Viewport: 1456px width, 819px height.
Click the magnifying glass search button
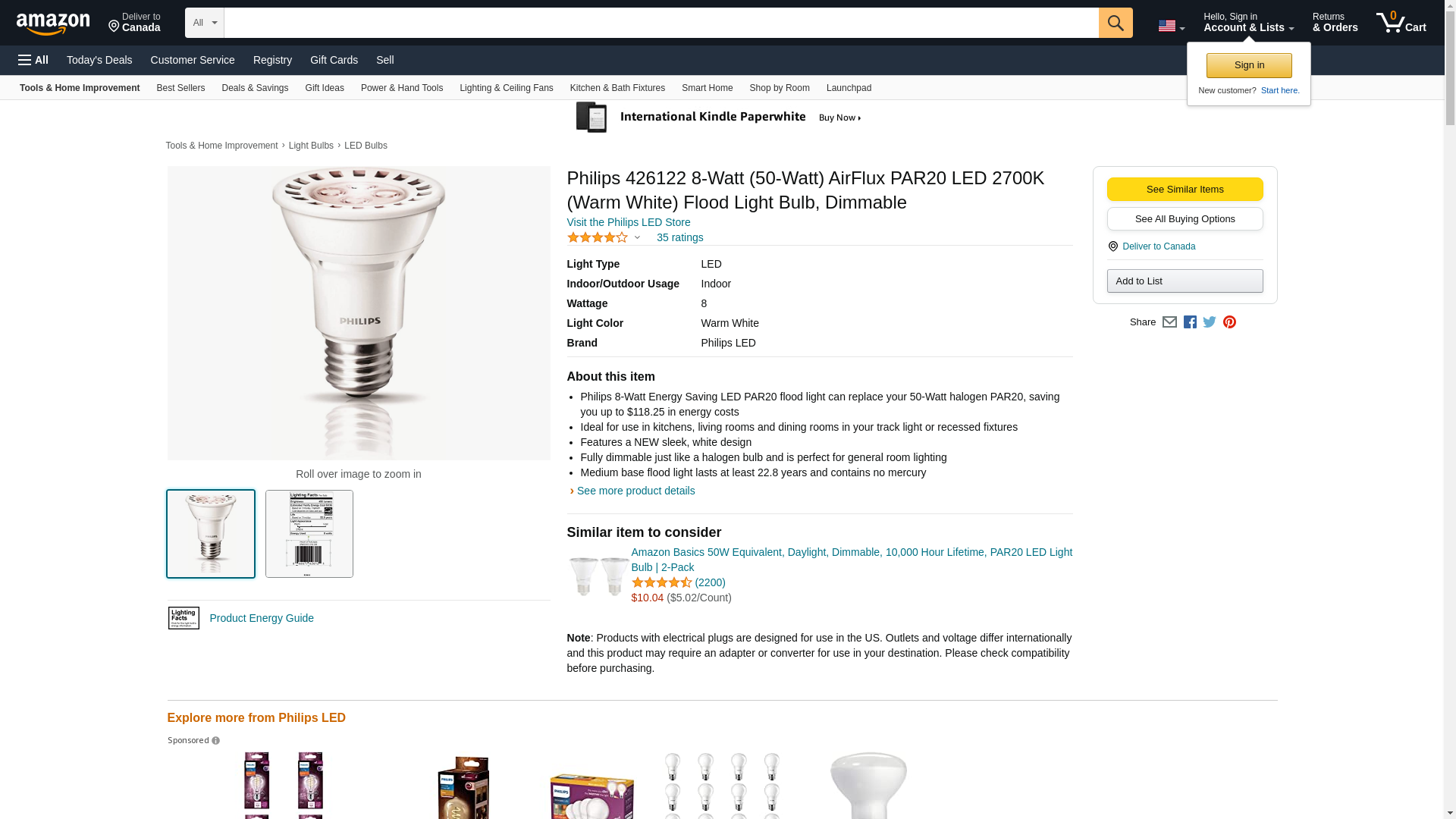pyautogui.click(x=1115, y=23)
